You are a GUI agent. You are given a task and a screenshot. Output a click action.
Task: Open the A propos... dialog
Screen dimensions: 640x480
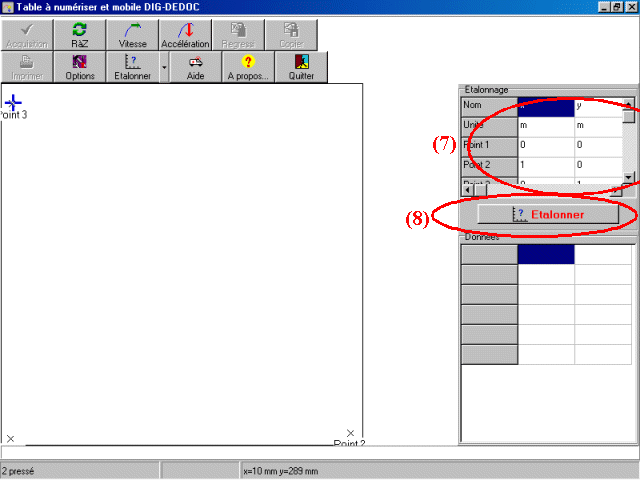click(248, 68)
